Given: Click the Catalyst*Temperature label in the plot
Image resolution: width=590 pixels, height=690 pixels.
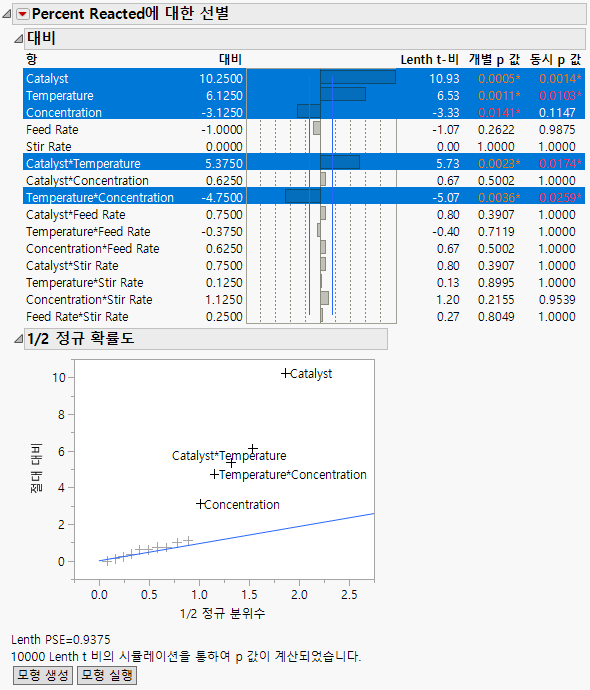Looking at the screenshot, I should point(229,456).
